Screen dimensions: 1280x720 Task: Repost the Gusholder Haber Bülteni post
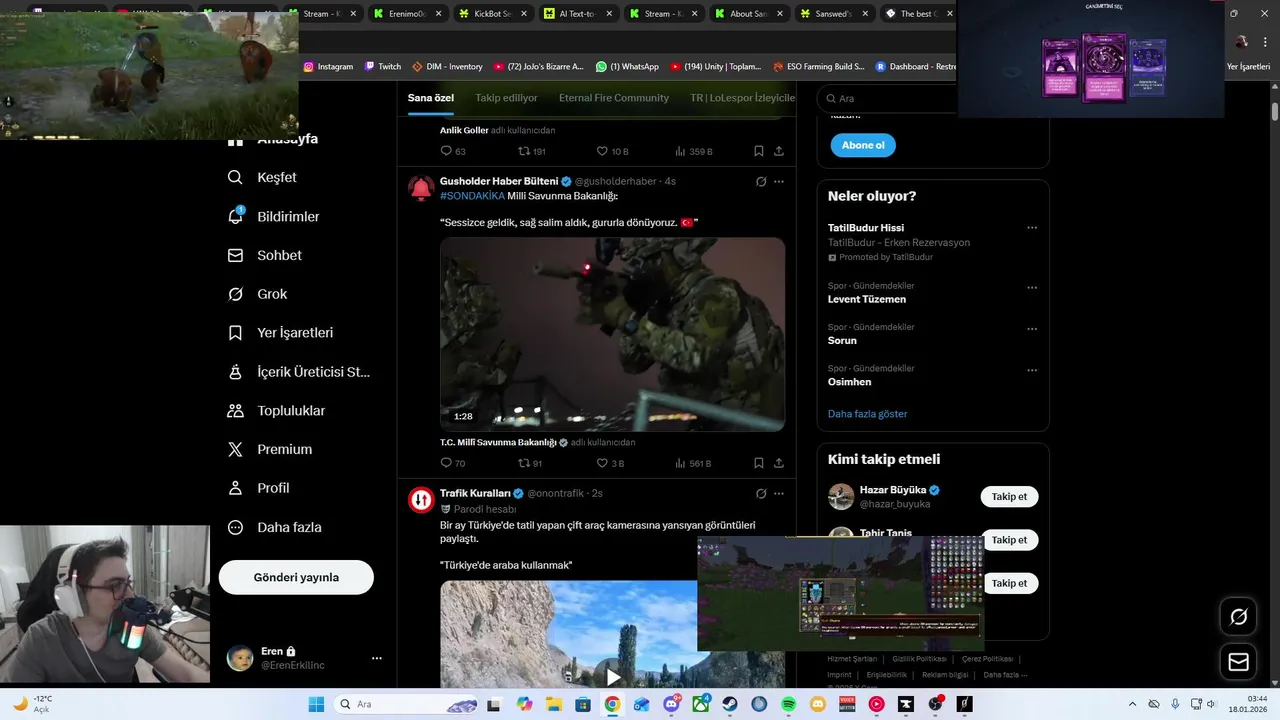coord(530,463)
